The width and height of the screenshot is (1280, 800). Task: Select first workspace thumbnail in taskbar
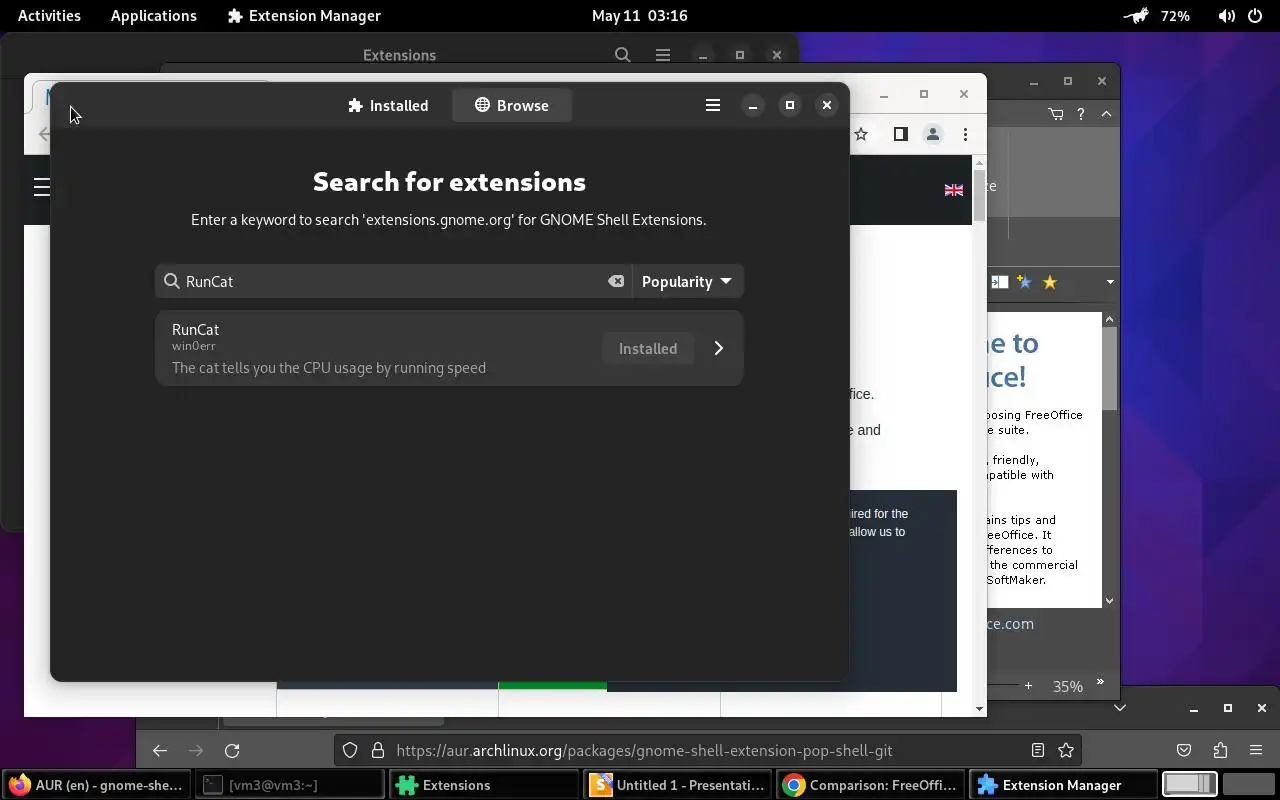click(x=1190, y=785)
